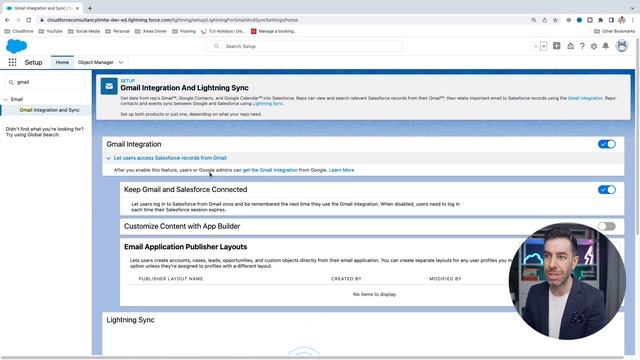Follow the get the Gmail integration link
The image size is (640, 360).
270,170
